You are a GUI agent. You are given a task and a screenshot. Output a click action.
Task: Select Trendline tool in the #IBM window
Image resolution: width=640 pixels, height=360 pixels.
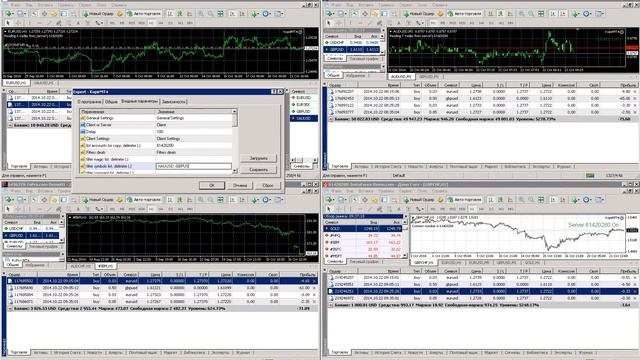coord(49,209)
